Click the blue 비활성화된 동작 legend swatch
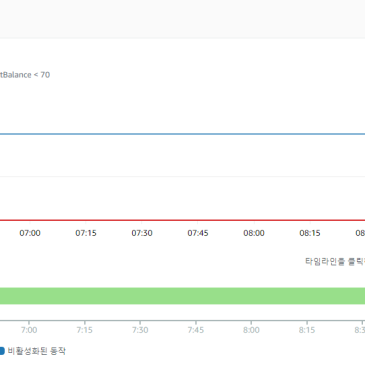 (2, 351)
